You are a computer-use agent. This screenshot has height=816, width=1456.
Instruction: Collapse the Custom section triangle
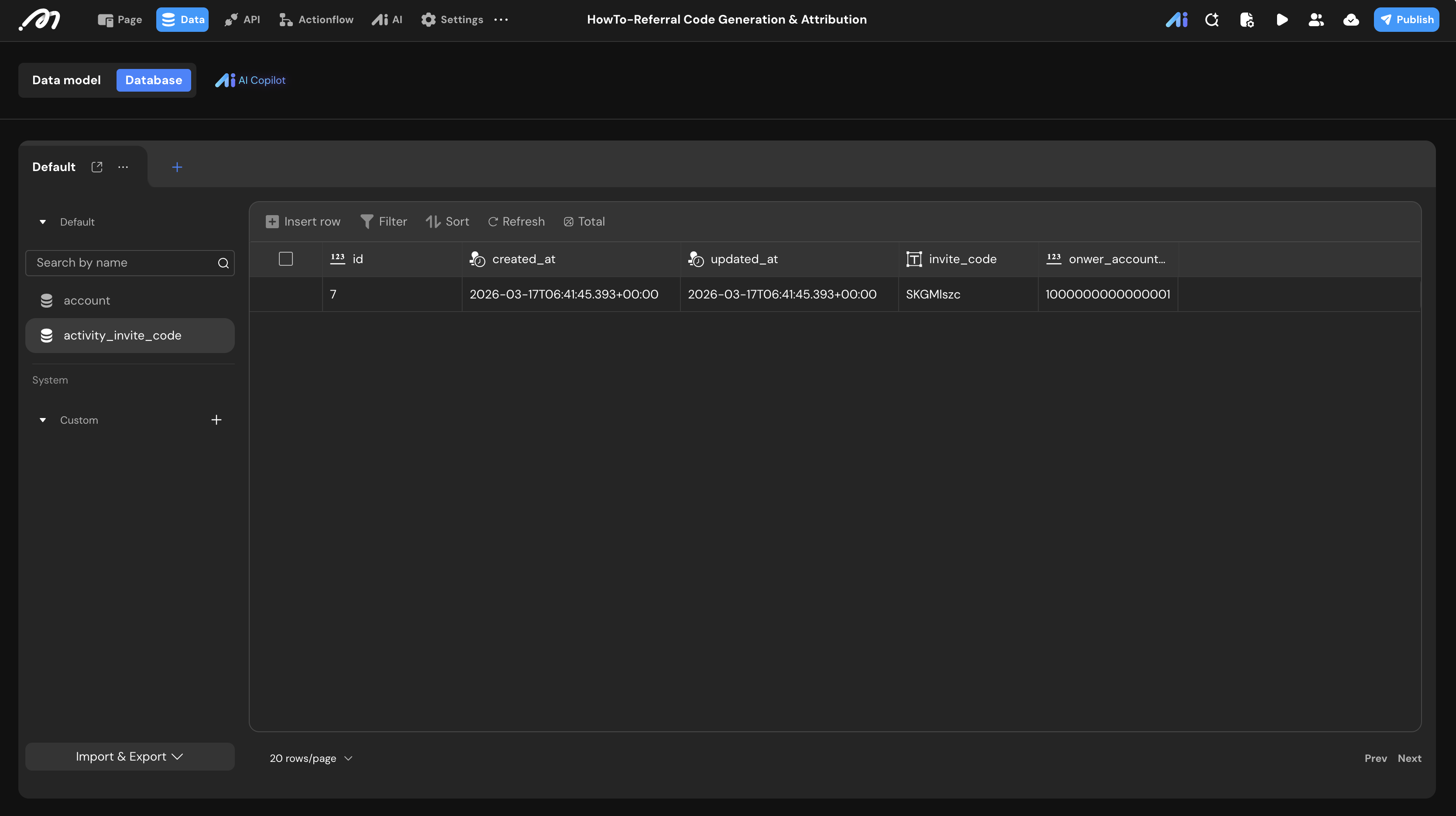(x=42, y=420)
